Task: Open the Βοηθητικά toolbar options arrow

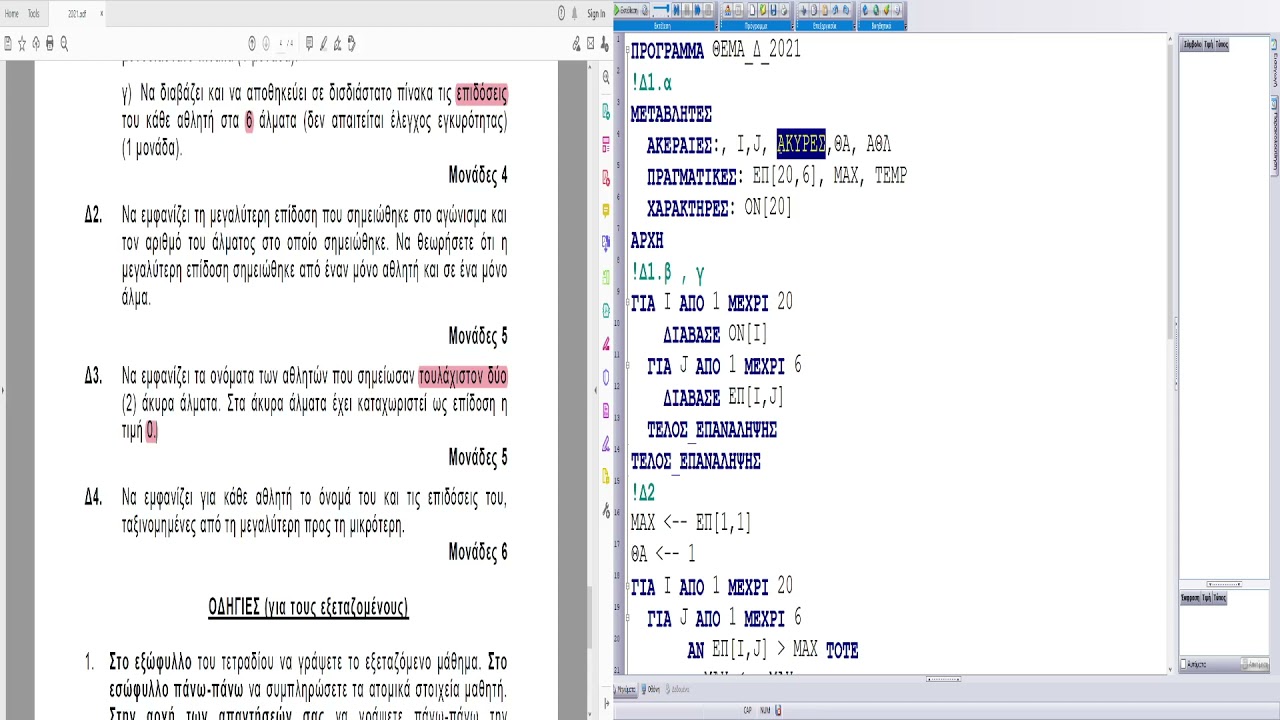Action: (906, 27)
